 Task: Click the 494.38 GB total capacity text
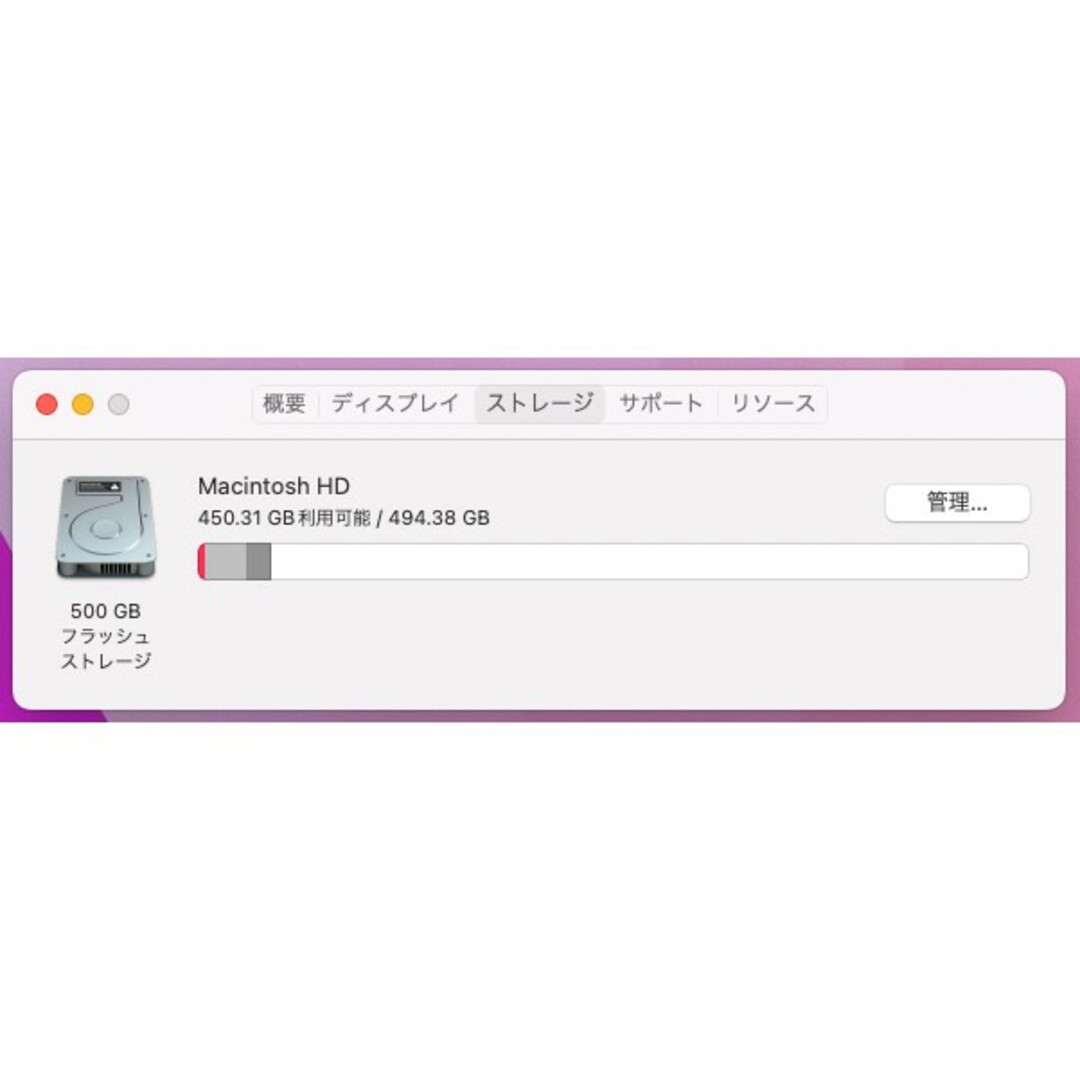click(439, 518)
